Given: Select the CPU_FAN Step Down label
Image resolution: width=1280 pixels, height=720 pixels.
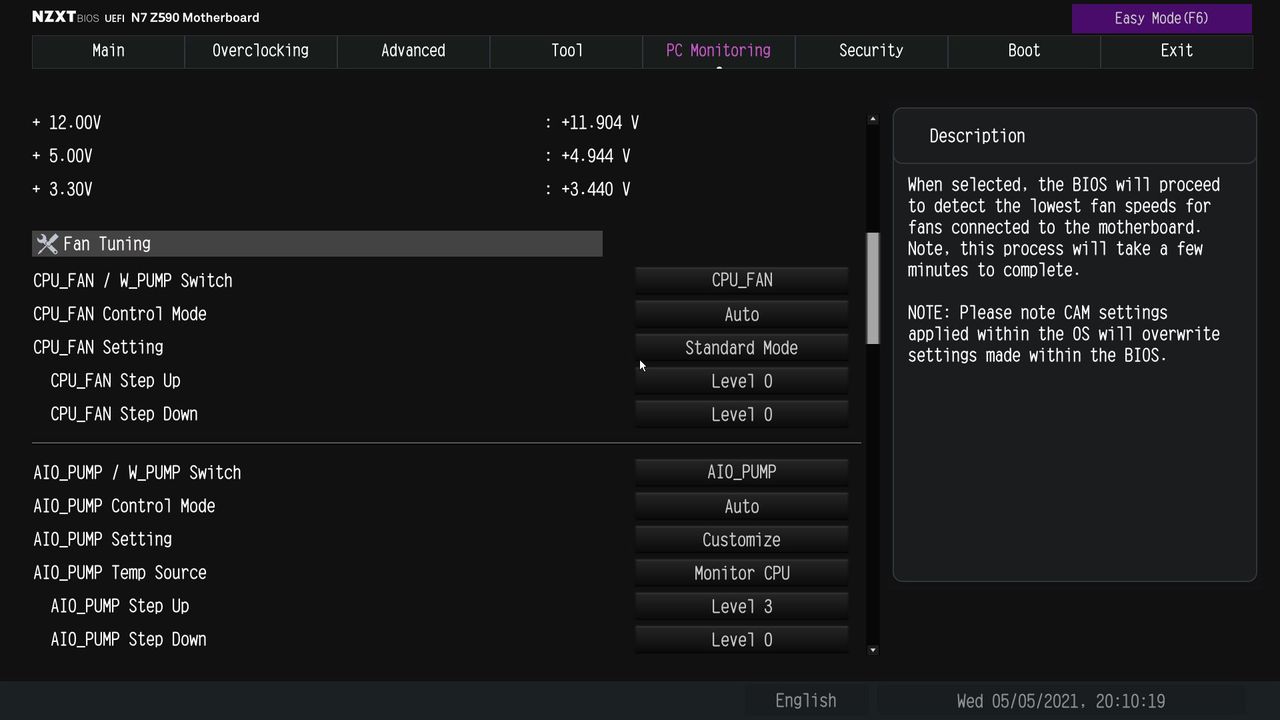Looking at the screenshot, I should (124, 414).
